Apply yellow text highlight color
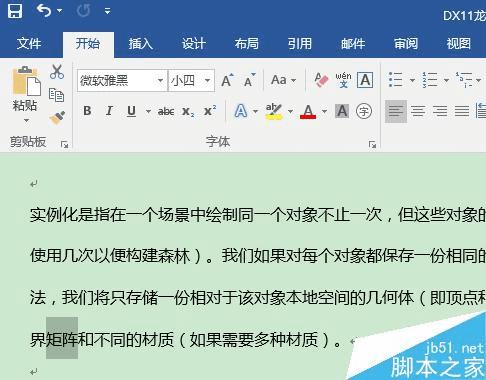This screenshot has width=486, height=380. 274,111
